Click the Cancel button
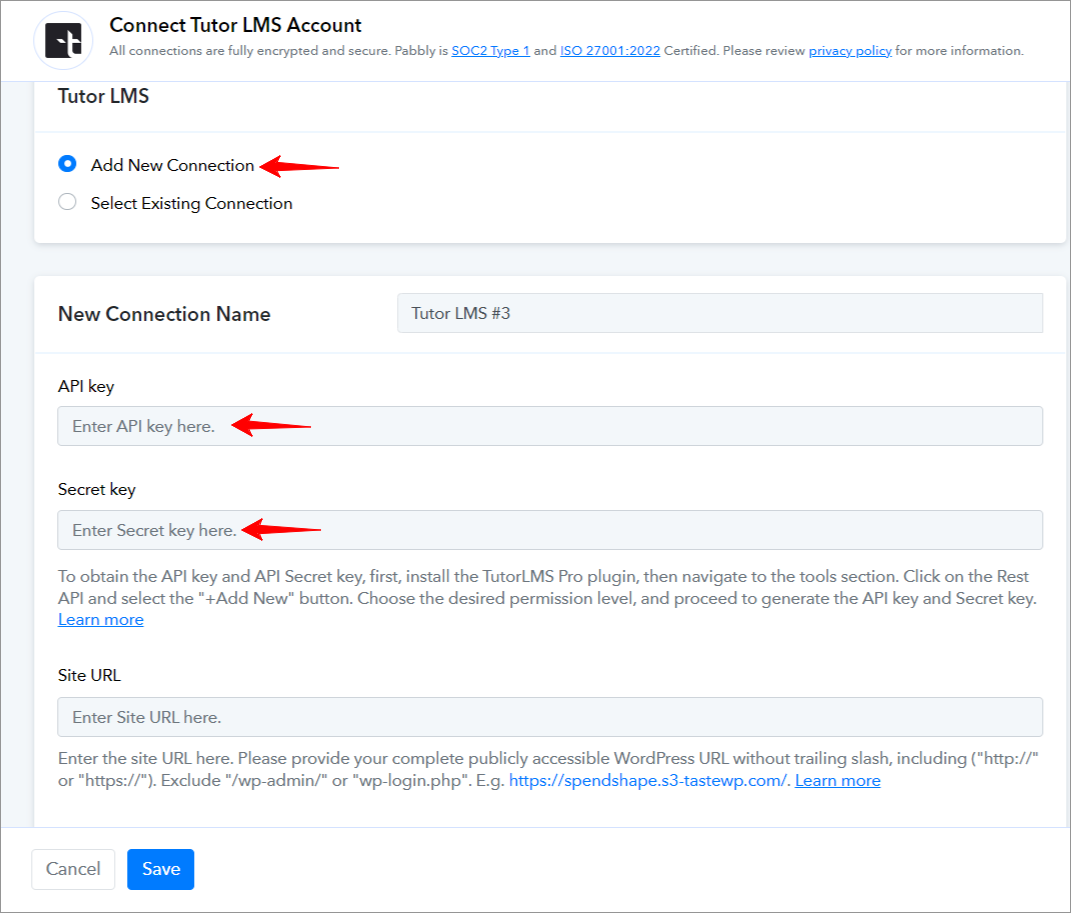The width and height of the screenshot is (1071, 913). (73, 869)
